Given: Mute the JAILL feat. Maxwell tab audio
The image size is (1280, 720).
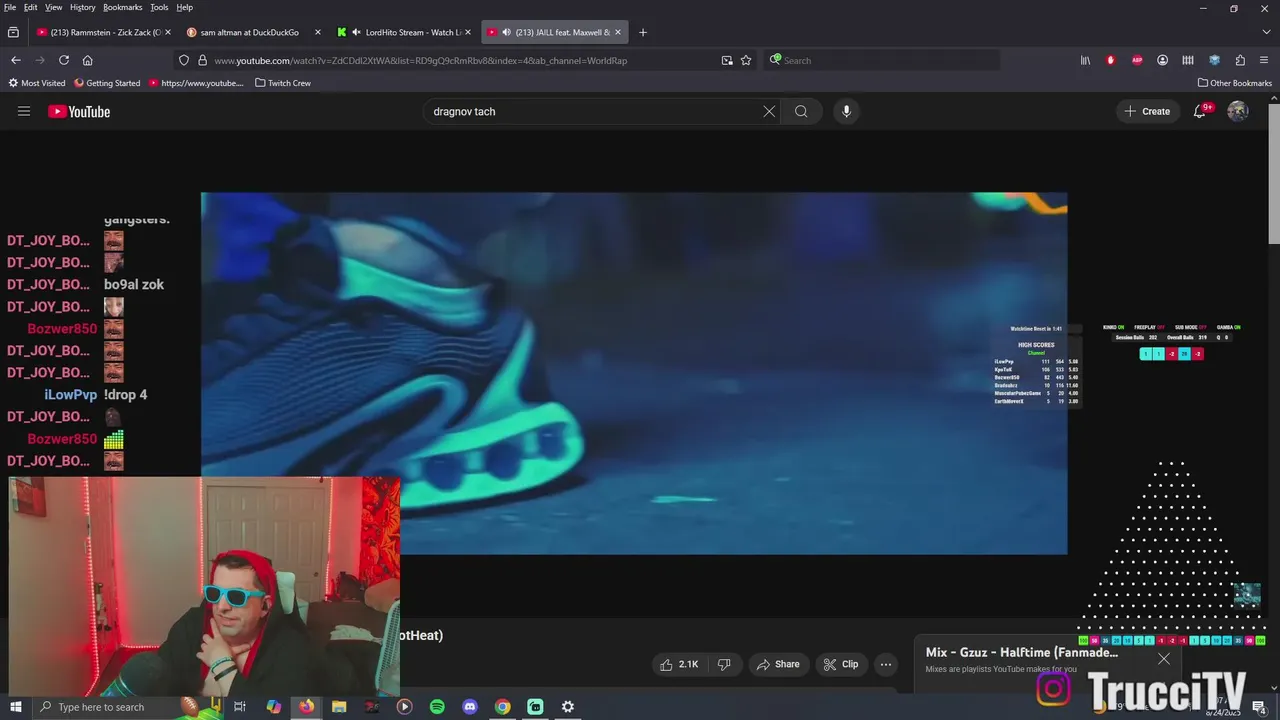Looking at the screenshot, I should [x=506, y=32].
